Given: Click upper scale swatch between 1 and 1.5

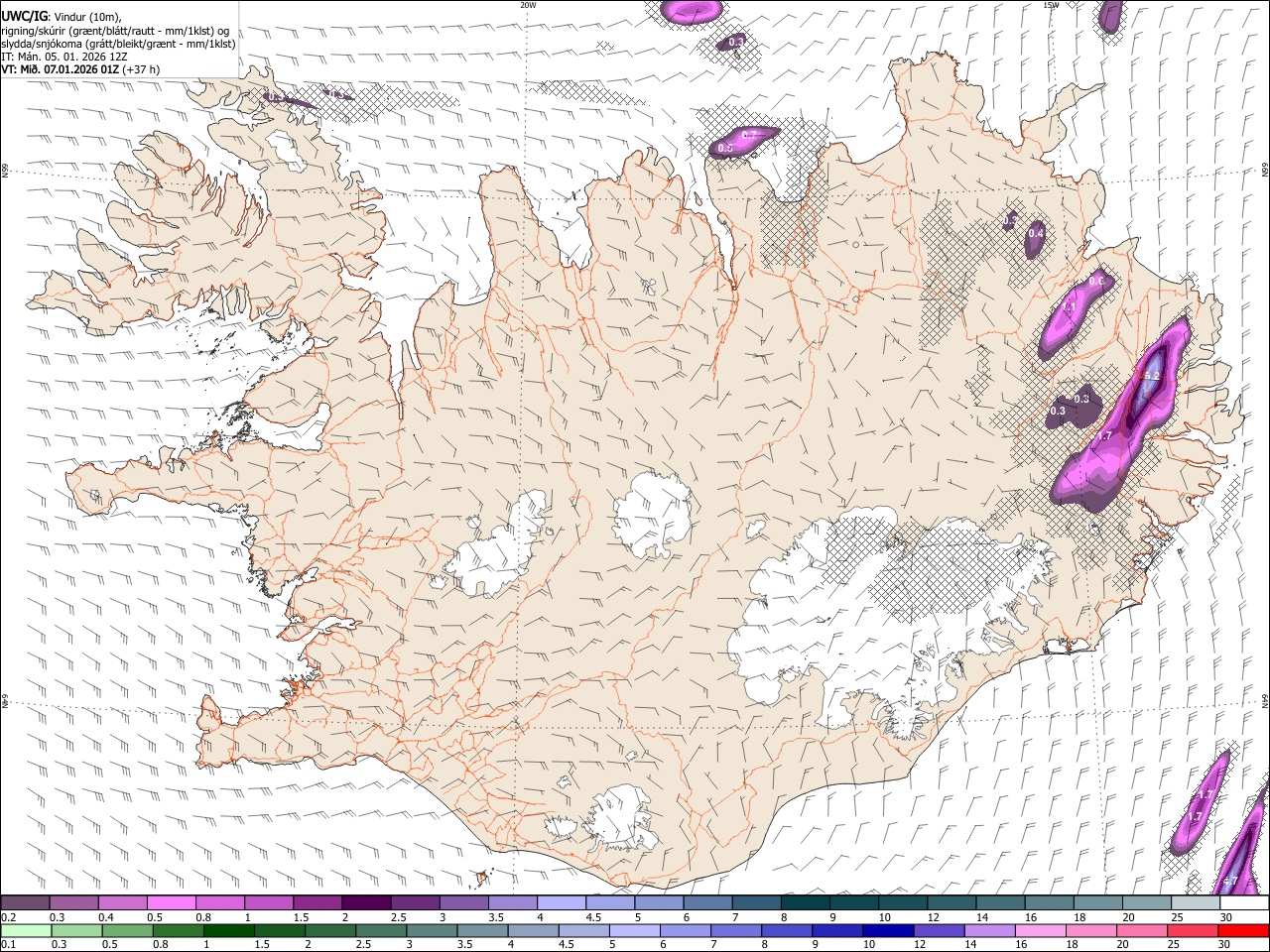Looking at the screenshot, I should pyautogui.click(x=268, y=902).
